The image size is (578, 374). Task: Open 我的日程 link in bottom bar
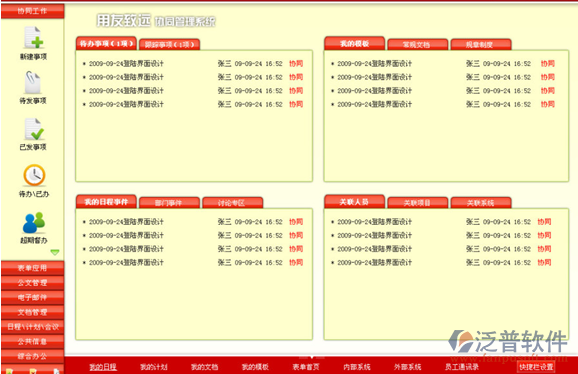[103, 367]
